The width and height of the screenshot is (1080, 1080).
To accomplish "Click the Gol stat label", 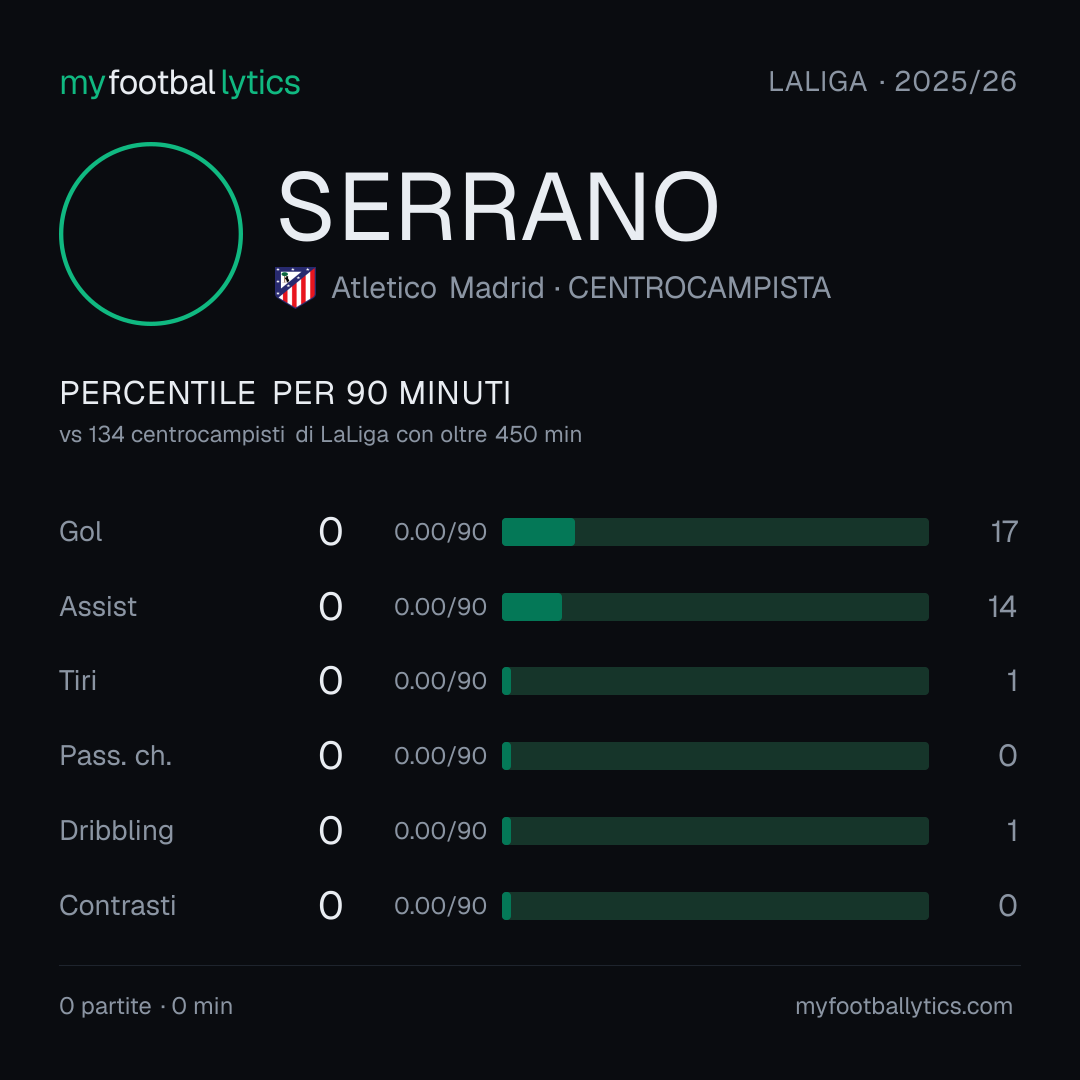I will (81, 532).
